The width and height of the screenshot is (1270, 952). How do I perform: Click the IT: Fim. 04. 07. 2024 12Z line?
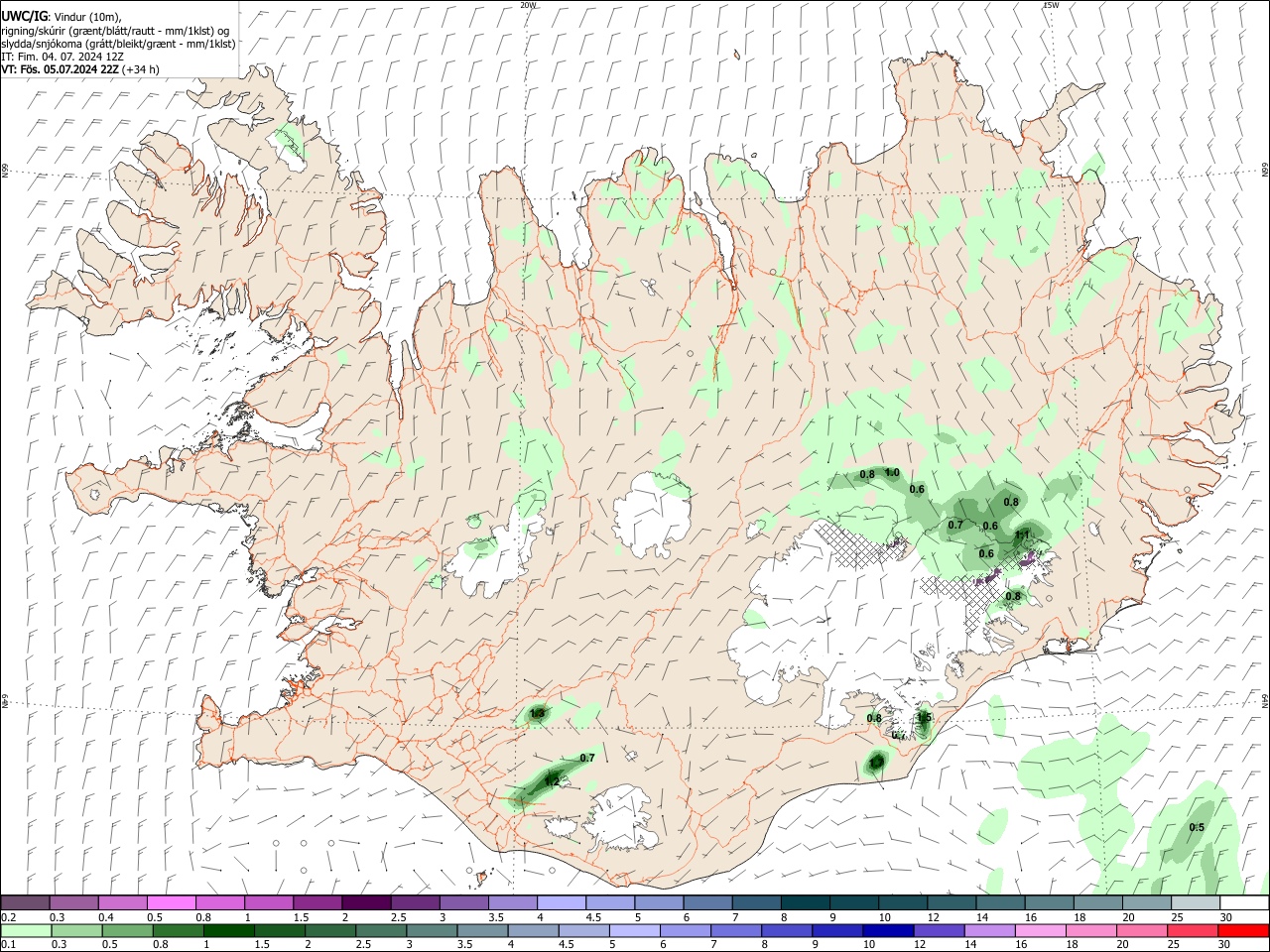(x=61, y=57)
